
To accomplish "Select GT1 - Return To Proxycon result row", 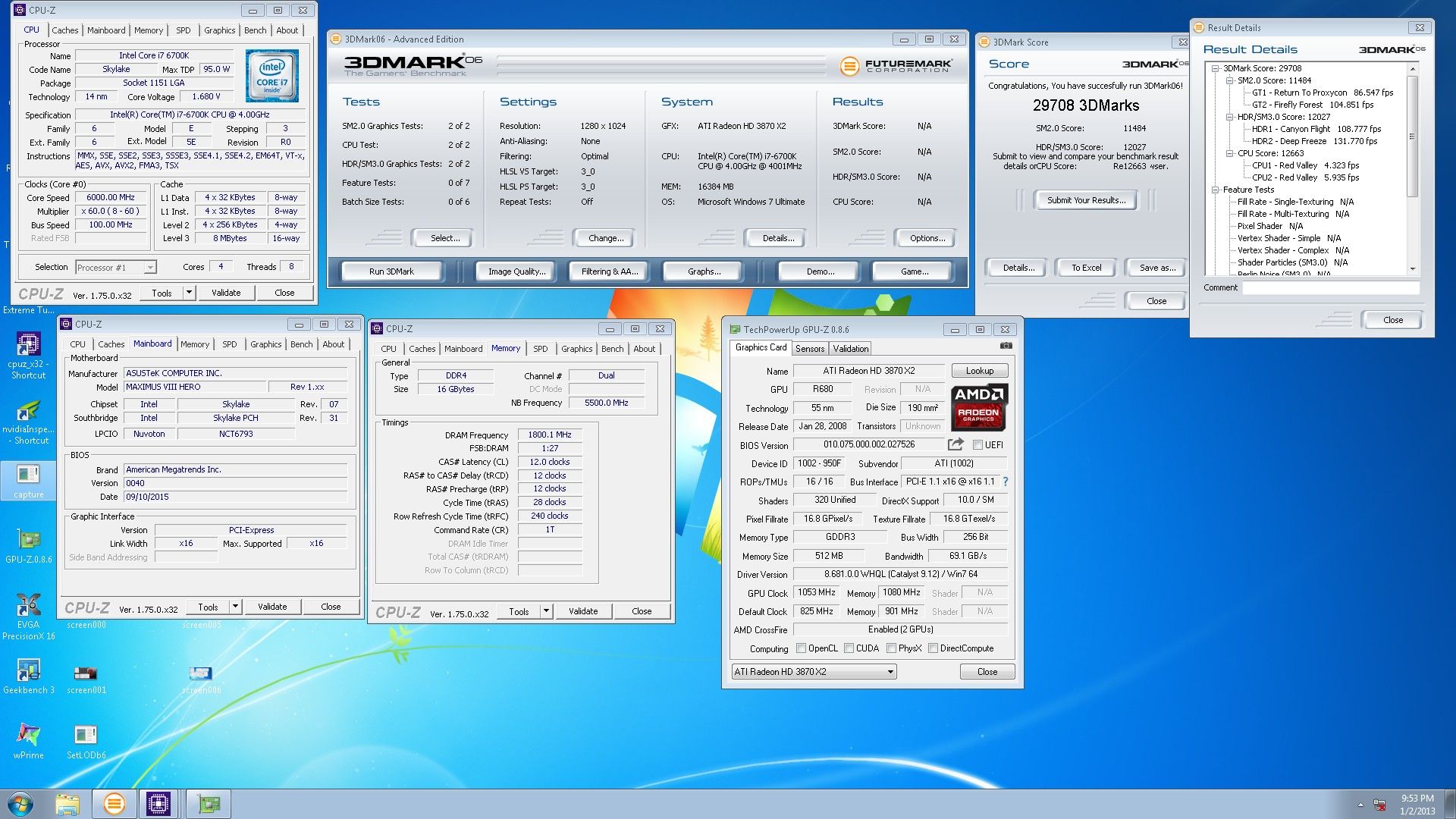I will (x=1322, y=93).
